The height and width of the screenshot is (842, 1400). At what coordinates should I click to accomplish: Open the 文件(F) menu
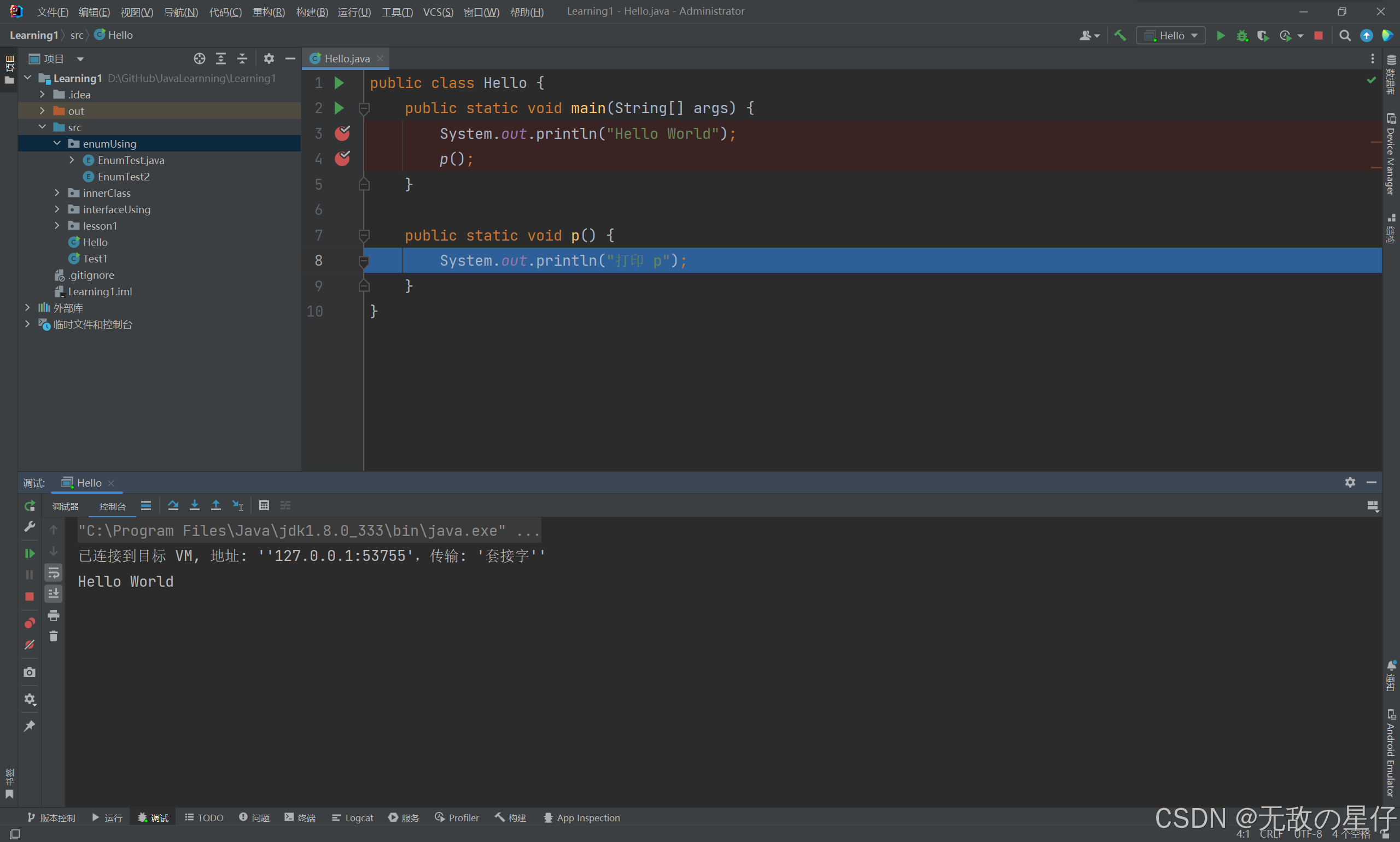point(53,11)
